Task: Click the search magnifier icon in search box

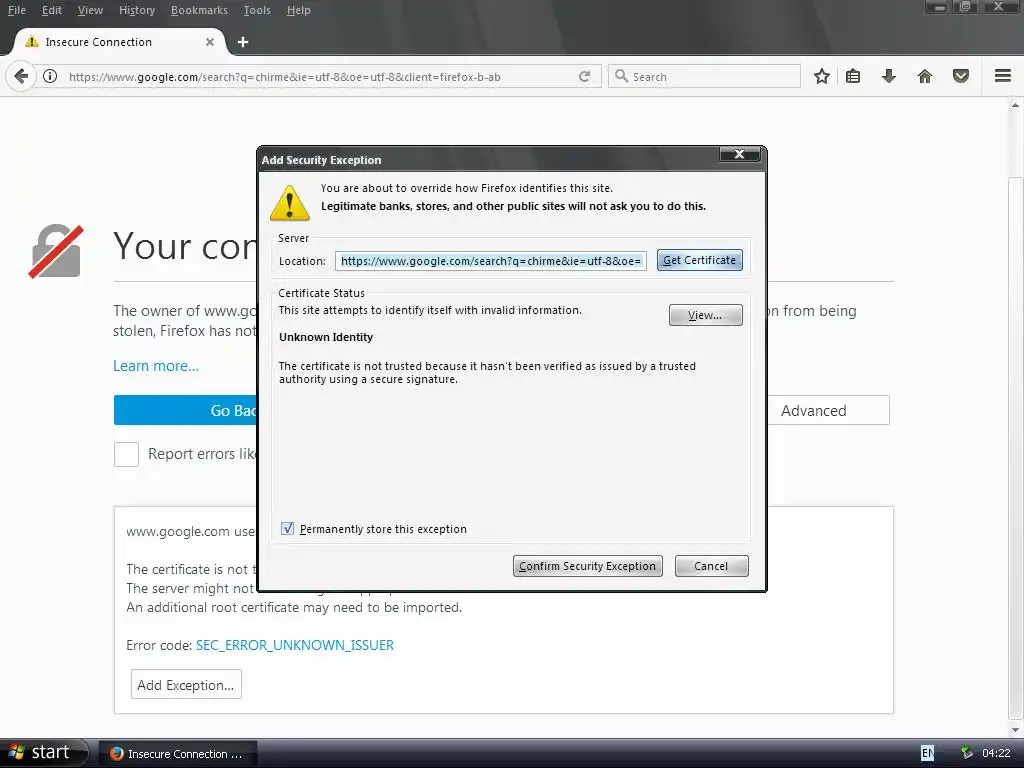Action: [x=622, y=76]
